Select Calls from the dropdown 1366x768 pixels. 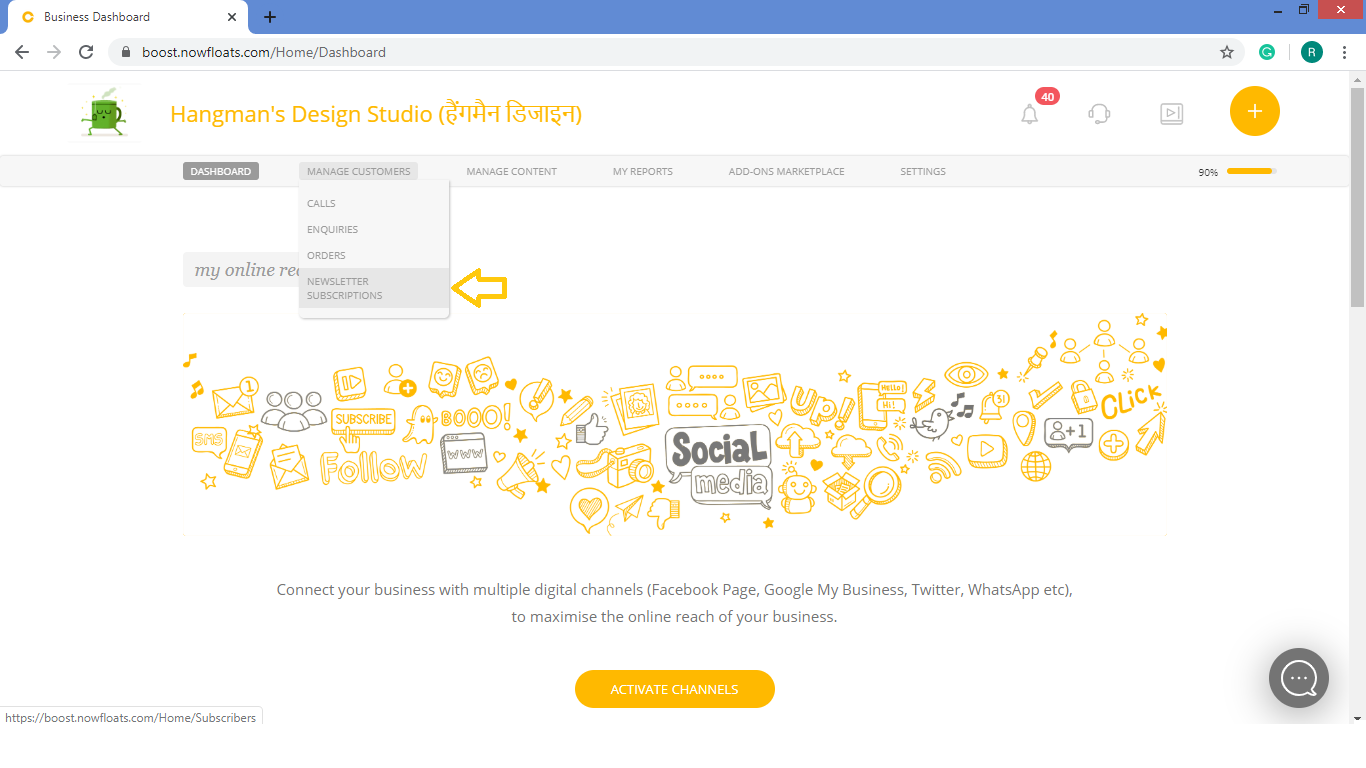[x=374, y=203]
